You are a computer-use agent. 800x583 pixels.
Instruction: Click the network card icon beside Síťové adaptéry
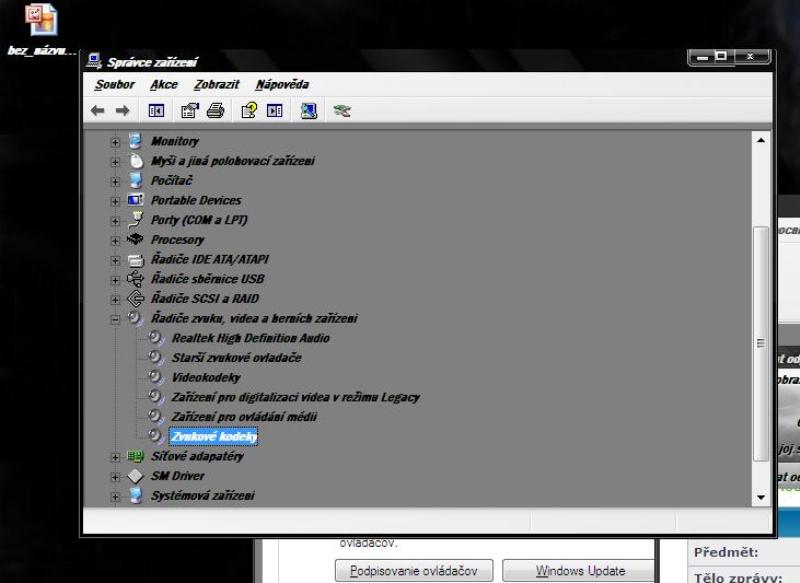[x=135, y=456]
